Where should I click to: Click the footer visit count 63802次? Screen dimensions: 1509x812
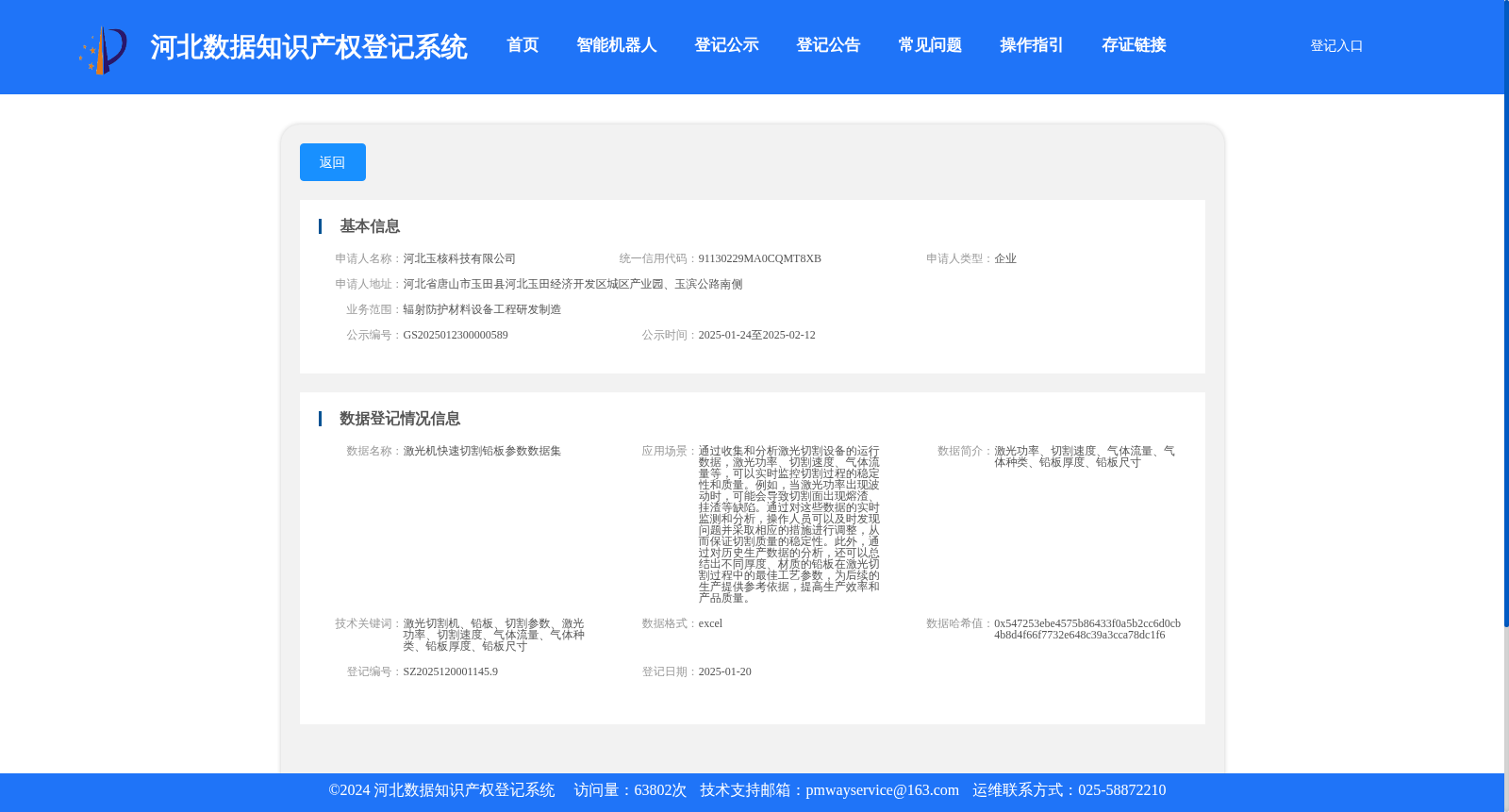pyautogui.click(x=660, y=790)
